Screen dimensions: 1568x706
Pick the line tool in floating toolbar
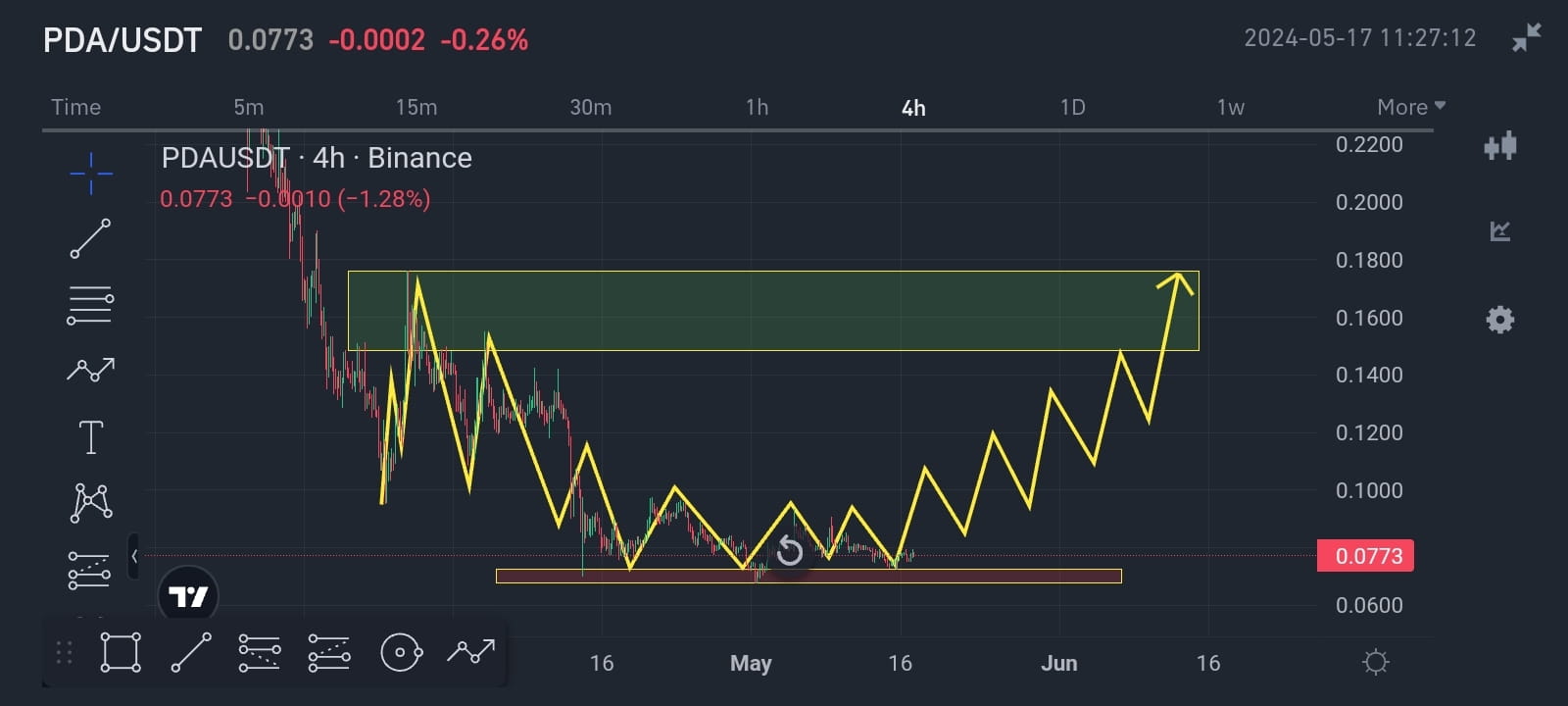(191, 652)
